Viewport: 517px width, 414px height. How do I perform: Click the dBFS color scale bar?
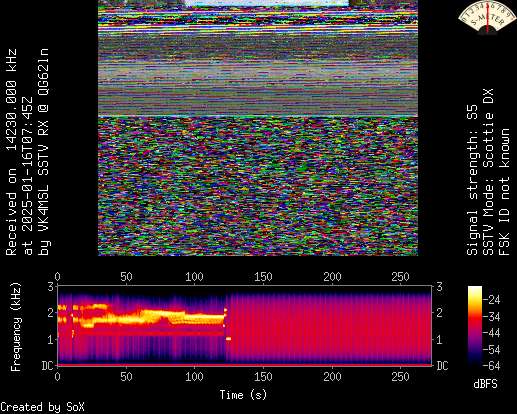tap(475, 326)
